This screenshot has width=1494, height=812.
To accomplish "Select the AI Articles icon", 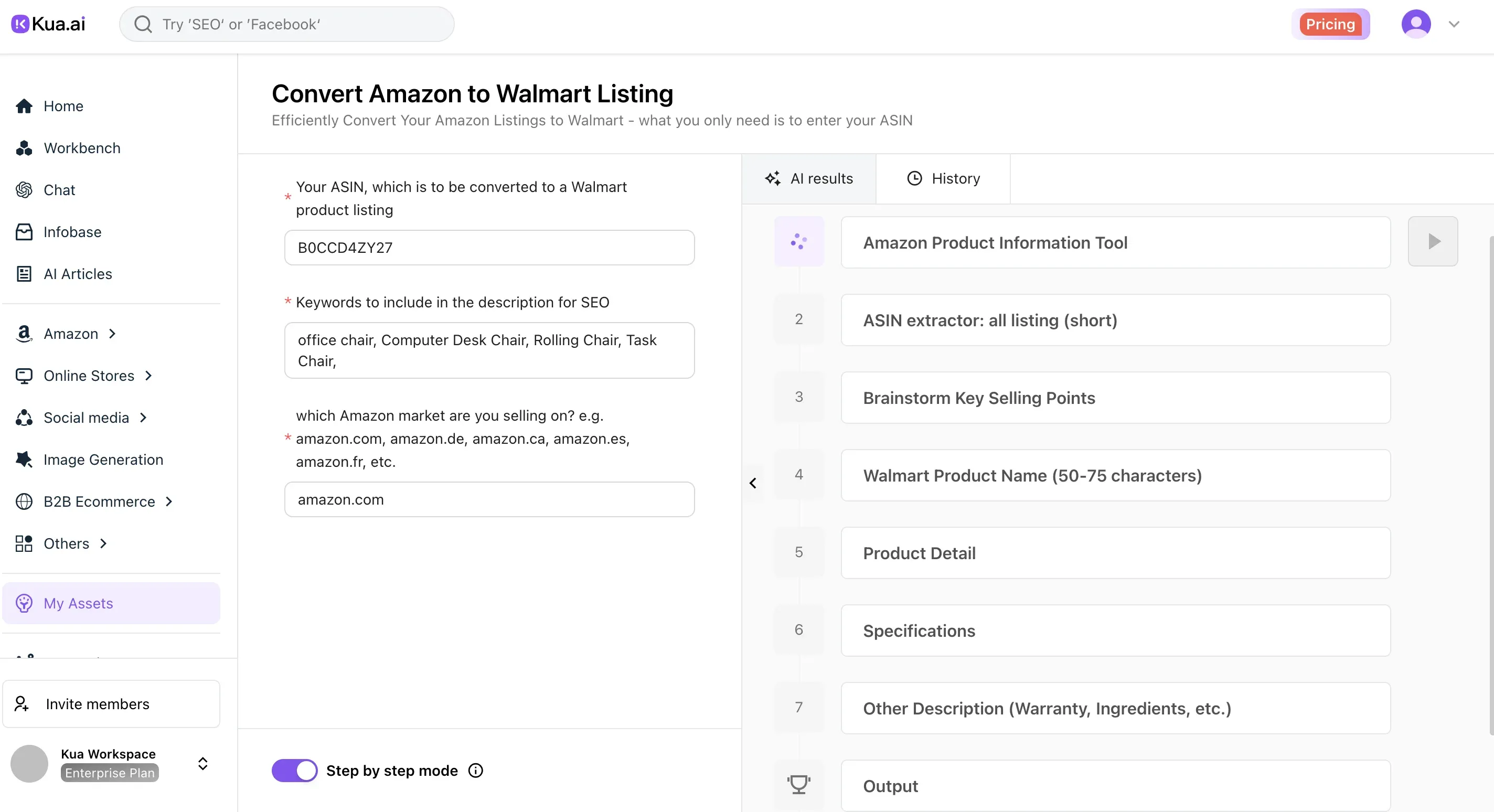I will pos(24,273).
